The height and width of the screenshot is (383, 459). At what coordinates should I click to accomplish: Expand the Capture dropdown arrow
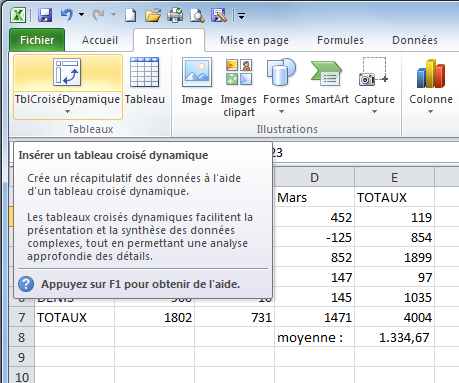point(374,111)
